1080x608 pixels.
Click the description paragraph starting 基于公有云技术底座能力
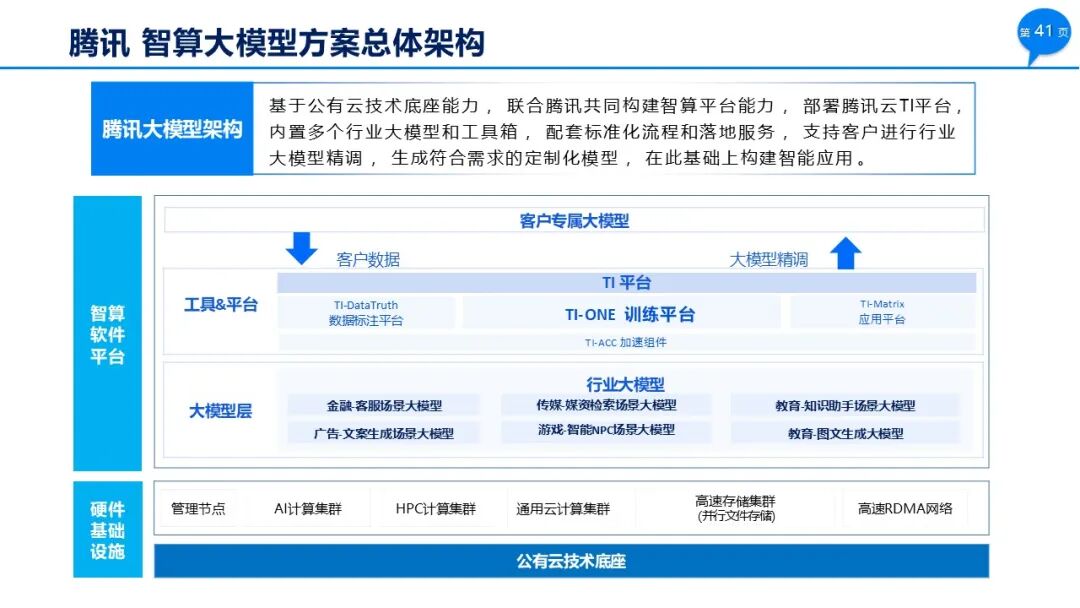(613, 132)
